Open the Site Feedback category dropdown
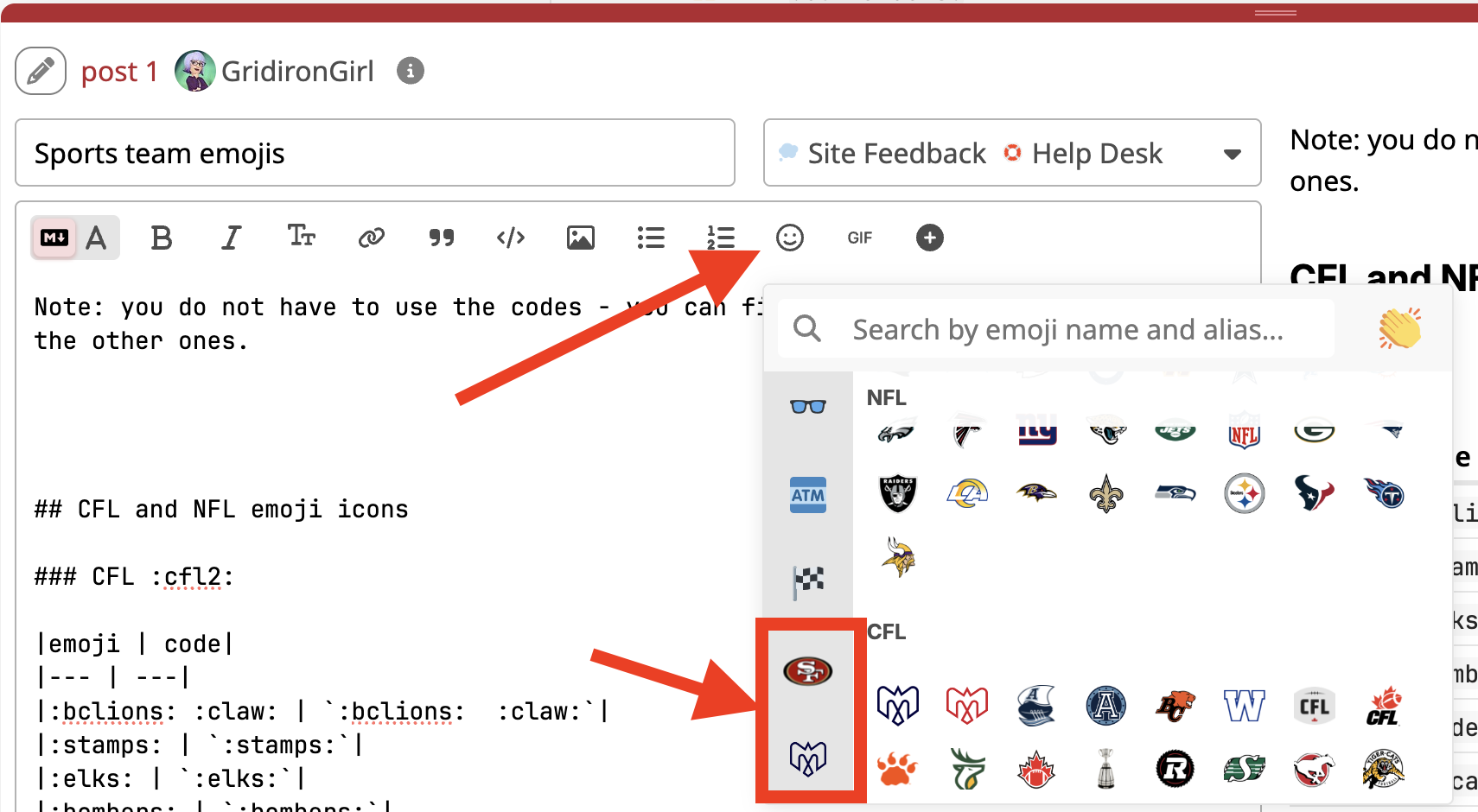 [1011, 153]
